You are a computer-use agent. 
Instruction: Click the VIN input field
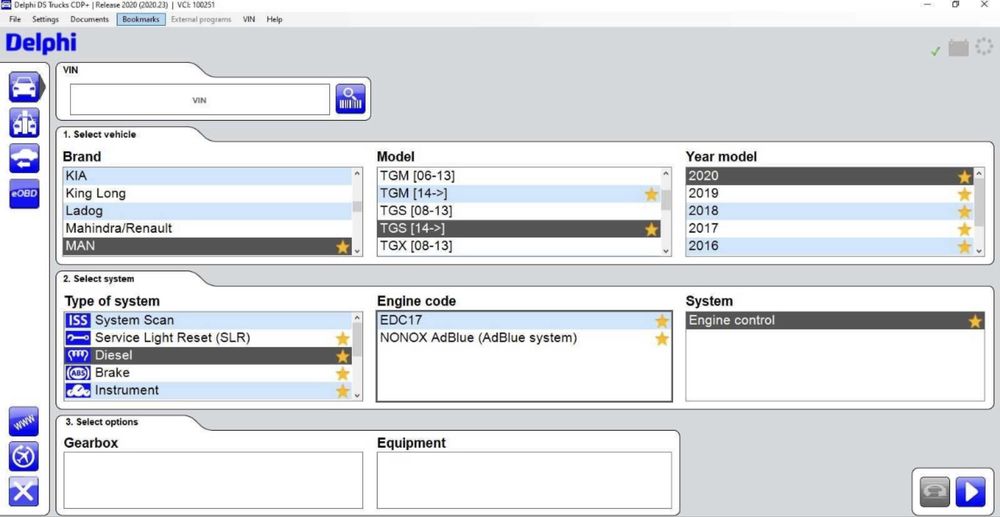click(x=200, y=100)
